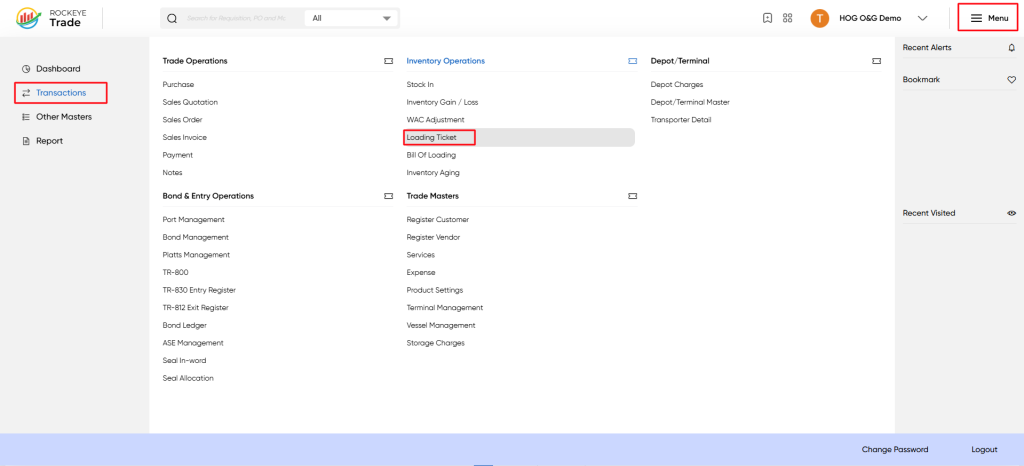The height and width of the screenshot is (466, 1024).
Task: Open the hamburger Menu button
Action: tap(989, 18)
